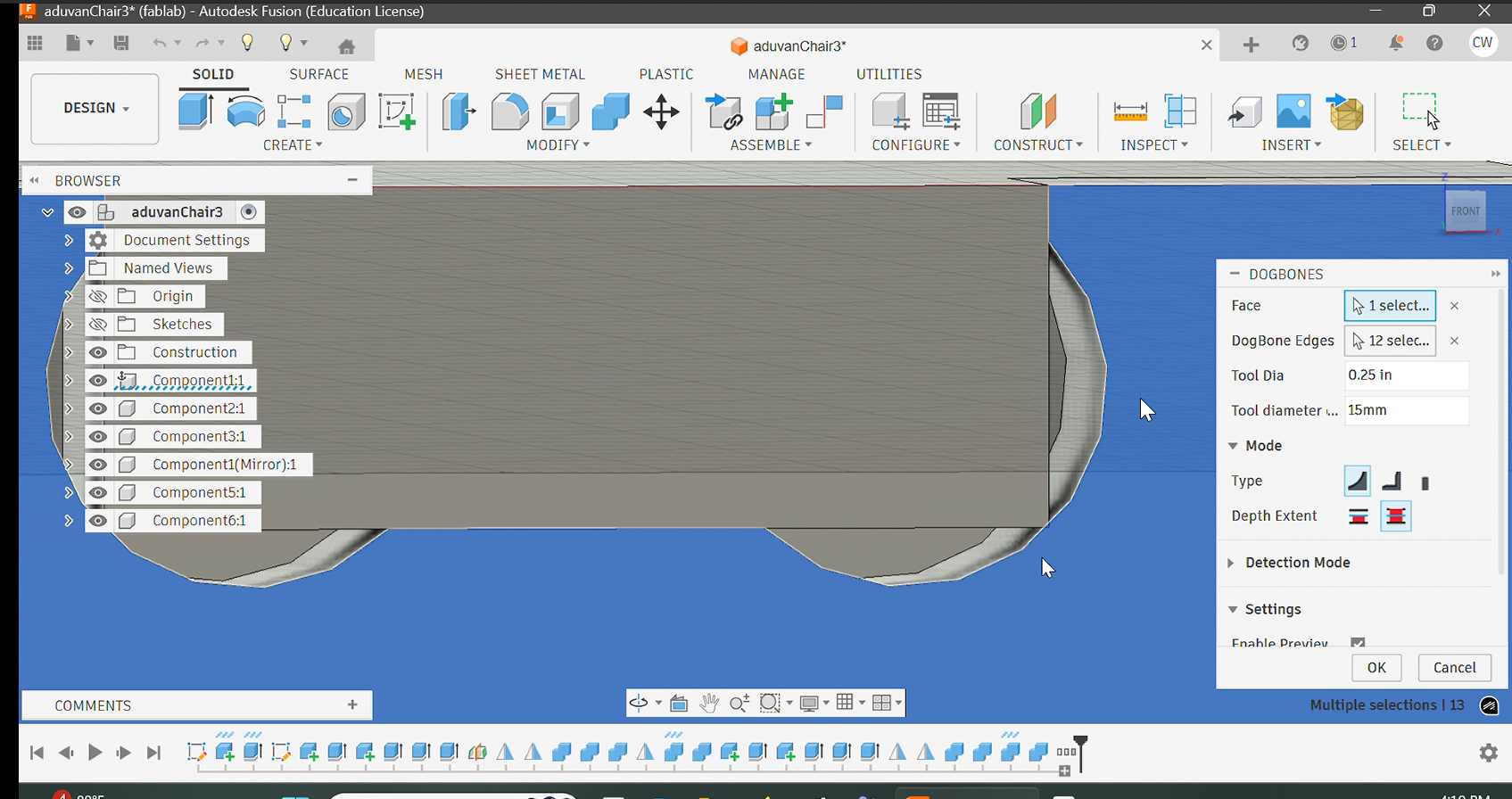Open the DESIGN workspace dropdown
Image resolution: width=1512 pixels, height=799 pixels.
(x=95, y=108)
